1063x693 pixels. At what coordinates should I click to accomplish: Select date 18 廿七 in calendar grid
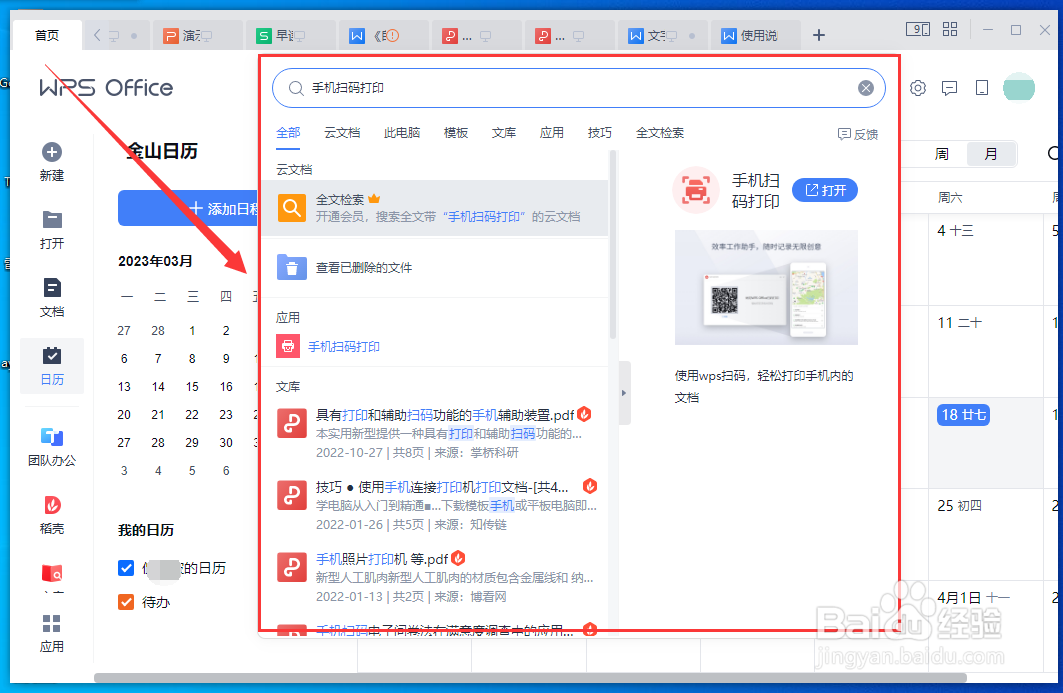click(963, 414)
